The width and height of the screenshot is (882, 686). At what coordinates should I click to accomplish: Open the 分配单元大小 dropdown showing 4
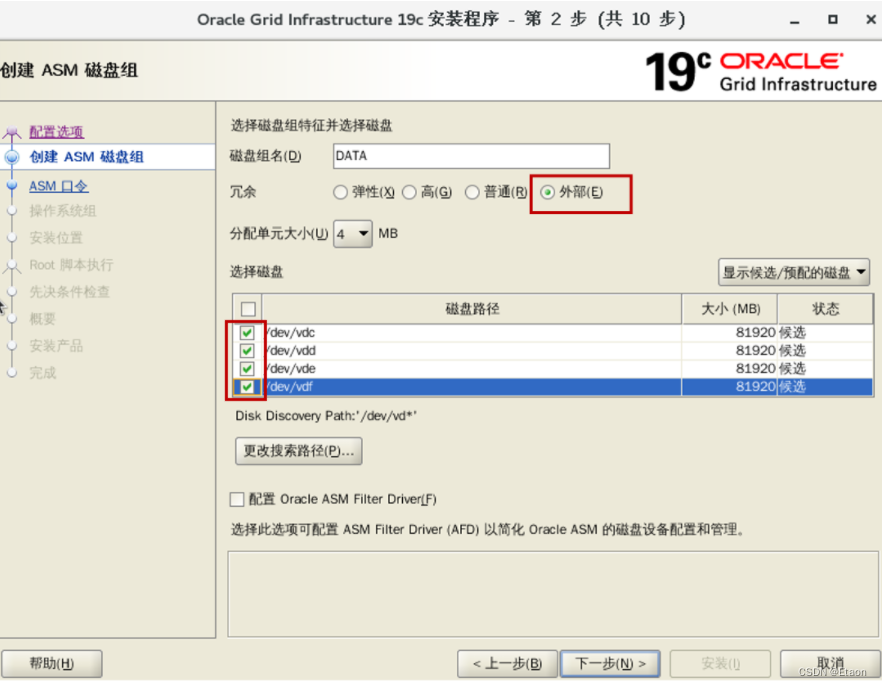(x=353, y=233)
